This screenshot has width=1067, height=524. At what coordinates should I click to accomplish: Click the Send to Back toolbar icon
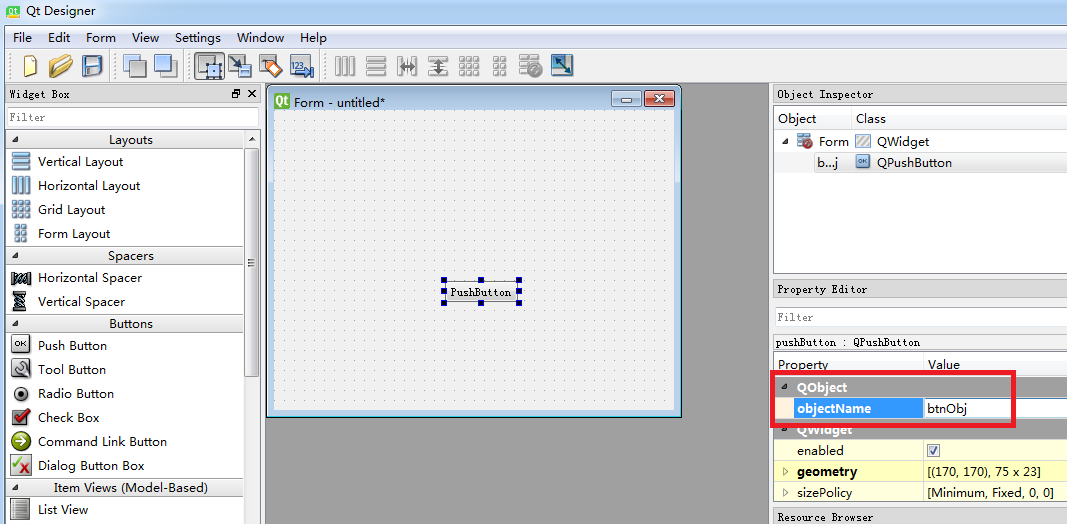pos(135,66)
